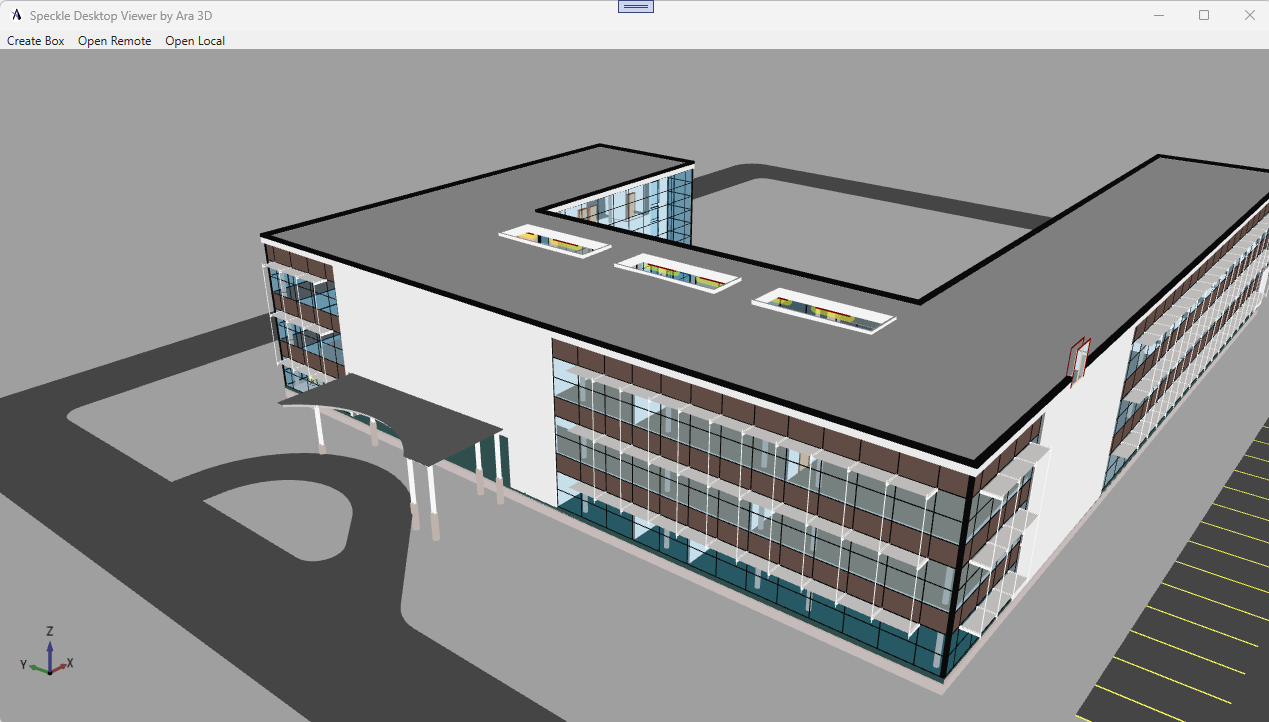Click the XYZ axis orientation gizmo
The width and height of the screenshot is (1269, 722).
(x=48, y=651)
